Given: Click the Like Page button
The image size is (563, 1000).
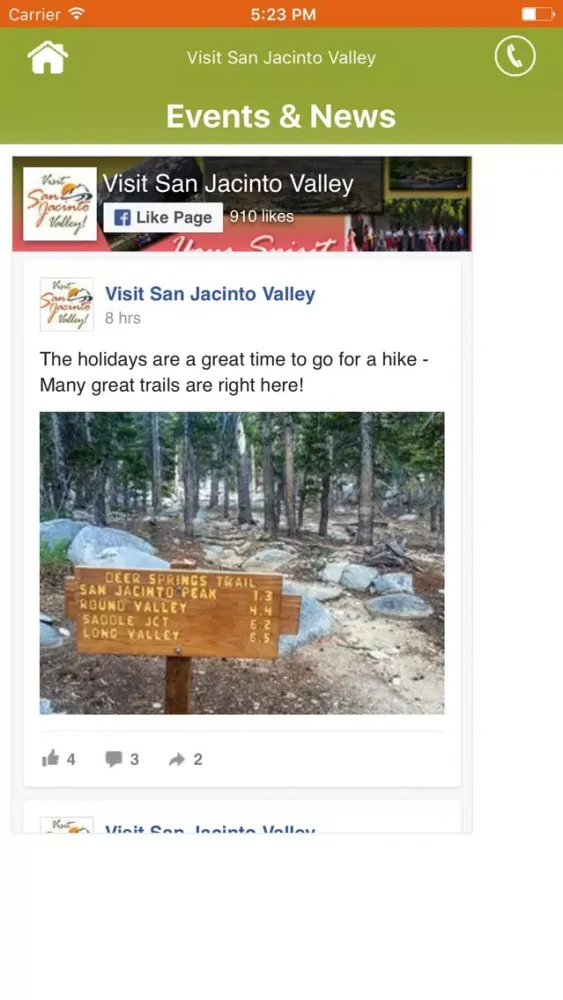Looking at the screenshot, I should click(163, 217).
